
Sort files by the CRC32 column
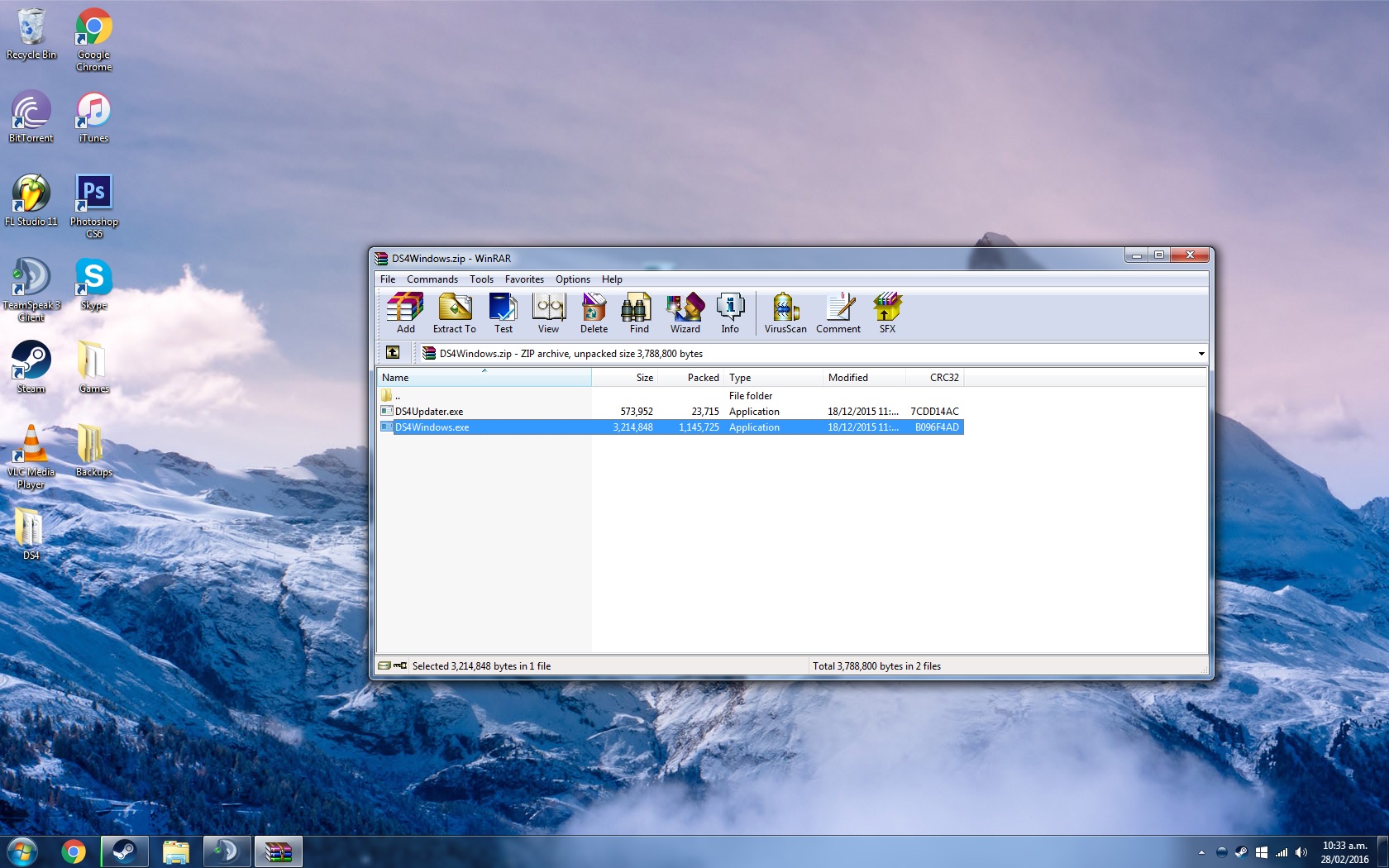tap(934, 378)
